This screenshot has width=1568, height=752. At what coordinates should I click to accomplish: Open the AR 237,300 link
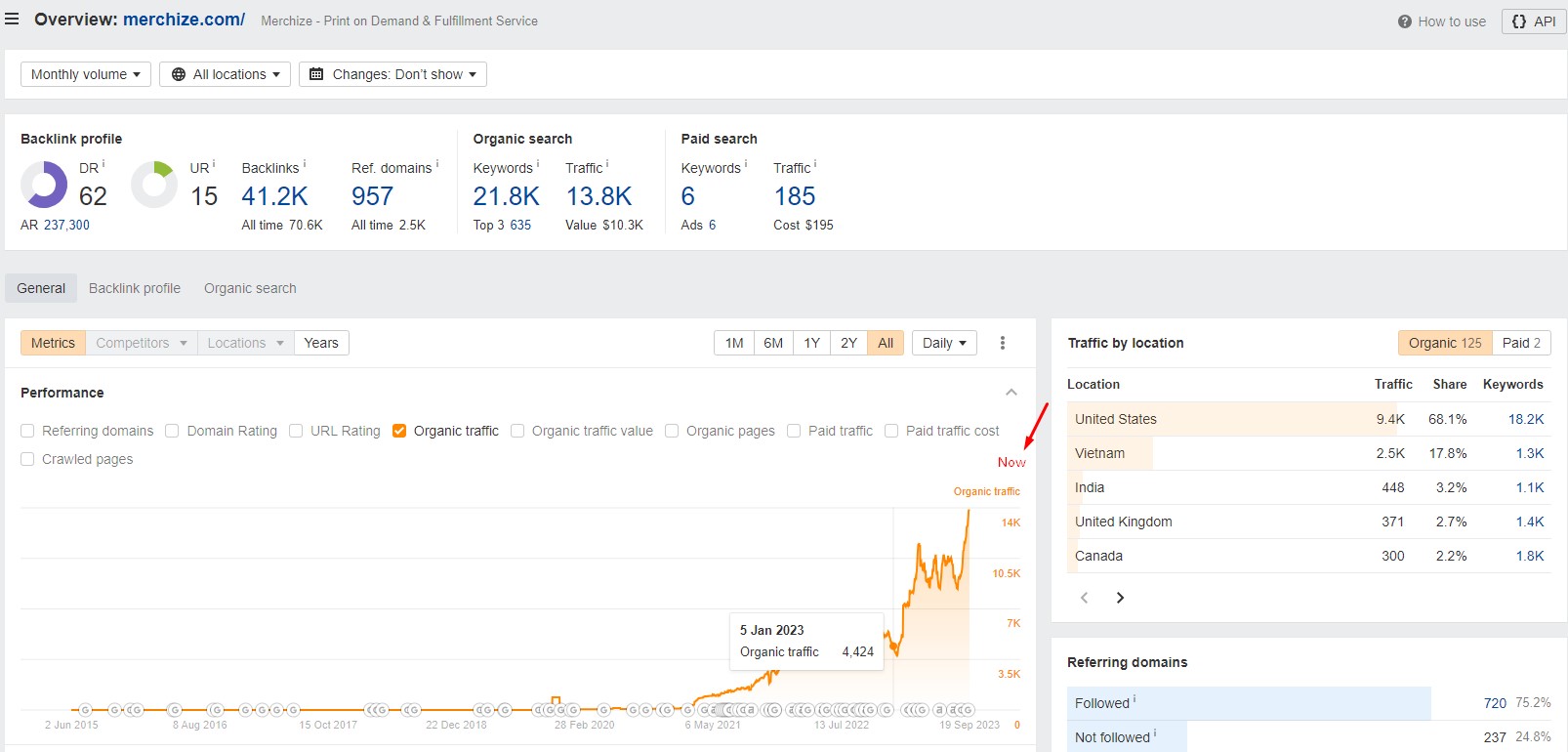click(66, 225)
